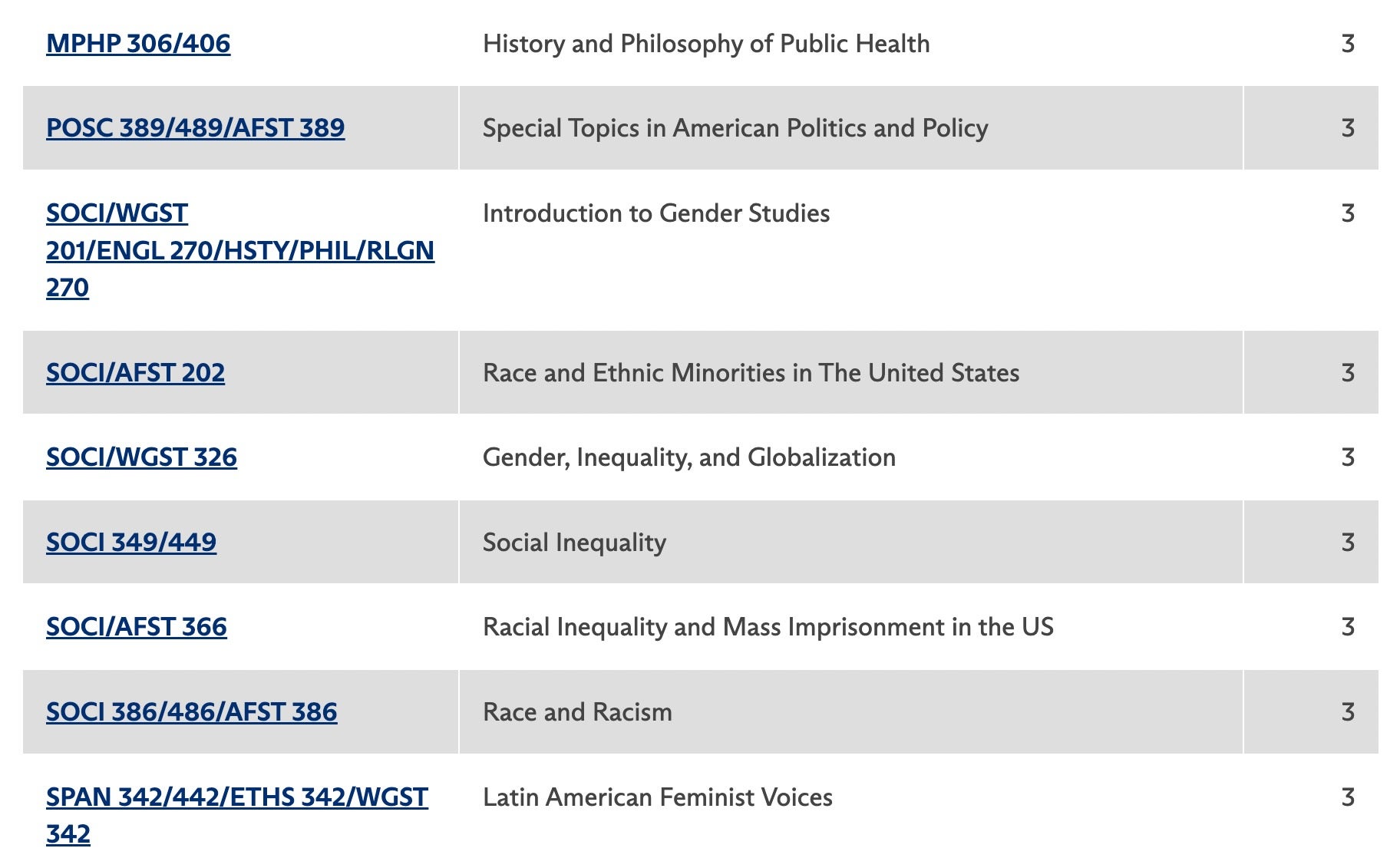Image resolution: width=1400 pixels, height=858 pixels.
Task: Click the credit hours for Social Inequality
Action: click(1347, 543)
